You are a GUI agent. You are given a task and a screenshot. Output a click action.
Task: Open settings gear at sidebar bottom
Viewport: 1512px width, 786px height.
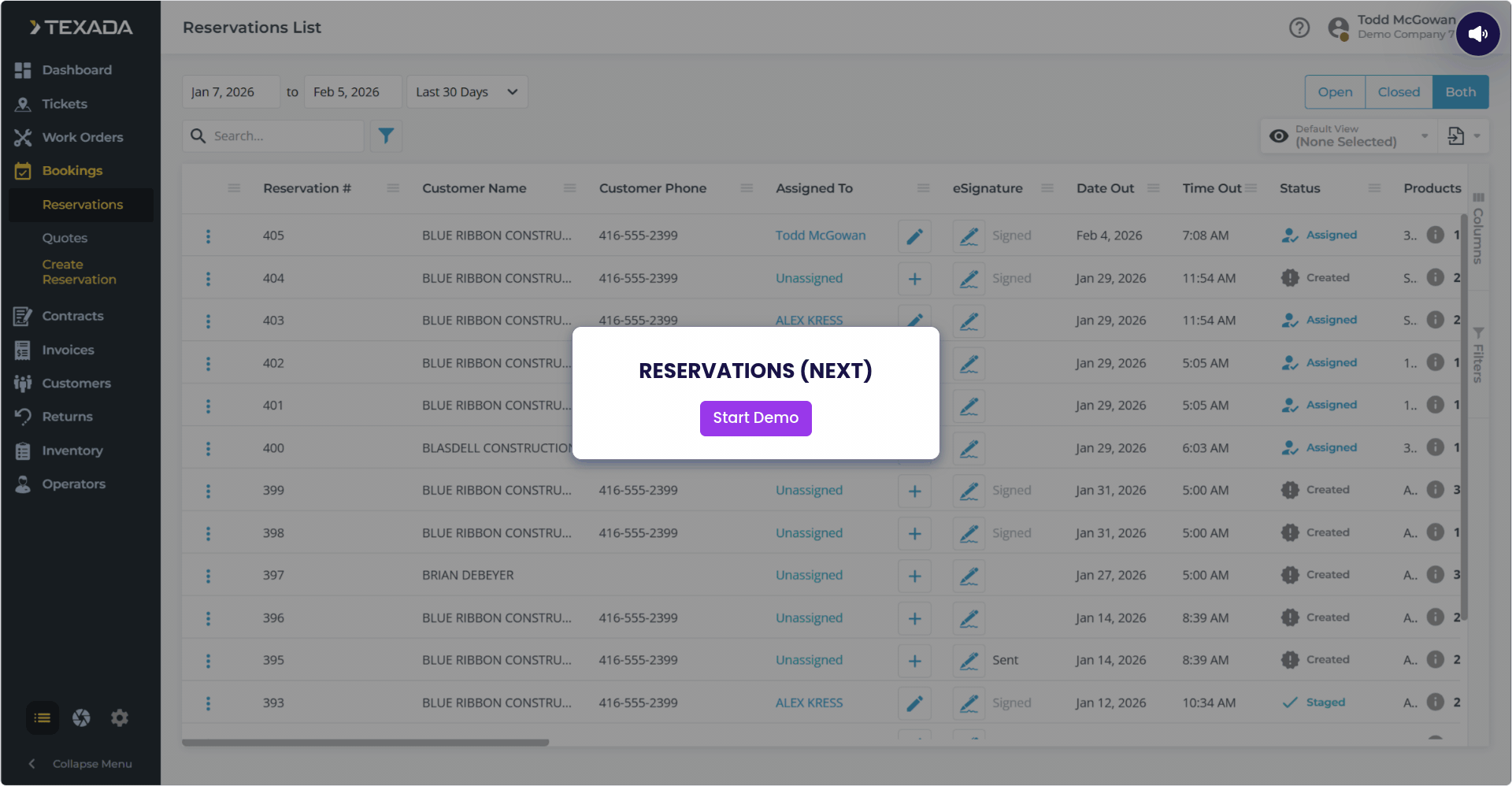pos(120,717)
